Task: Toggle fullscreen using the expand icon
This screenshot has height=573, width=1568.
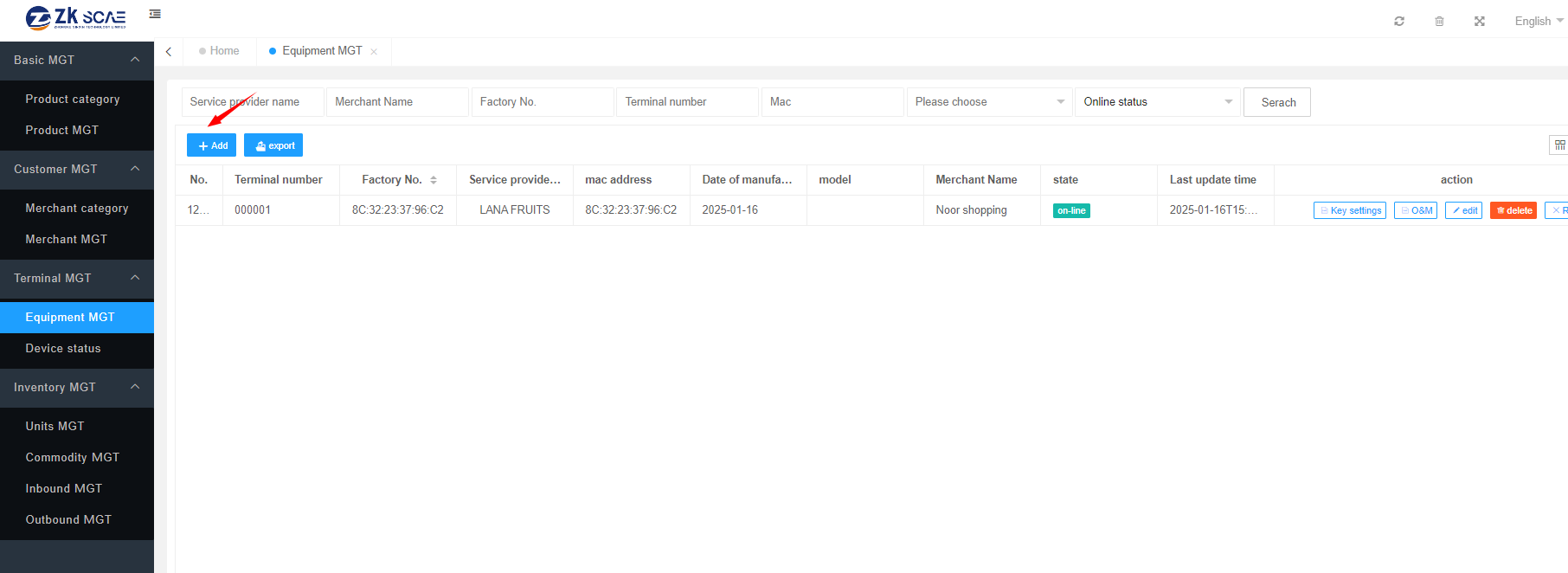Action: click(x=1480, y=21)
